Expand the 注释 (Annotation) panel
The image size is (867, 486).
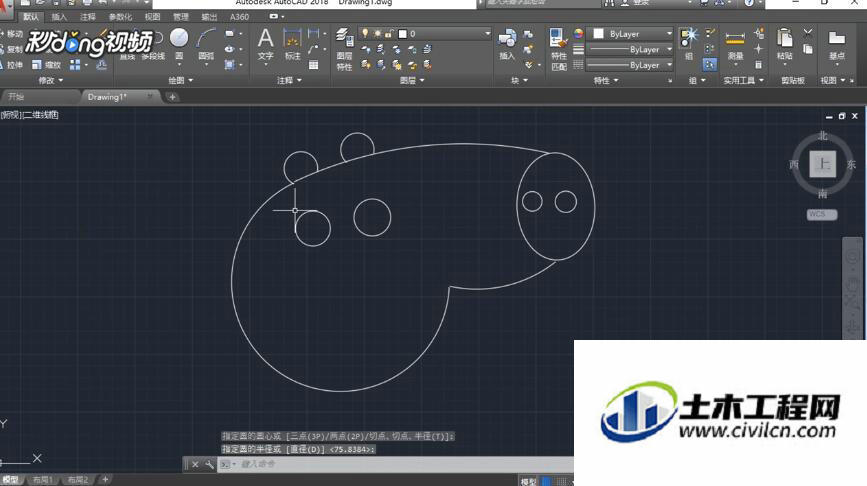tap(289, 80)
